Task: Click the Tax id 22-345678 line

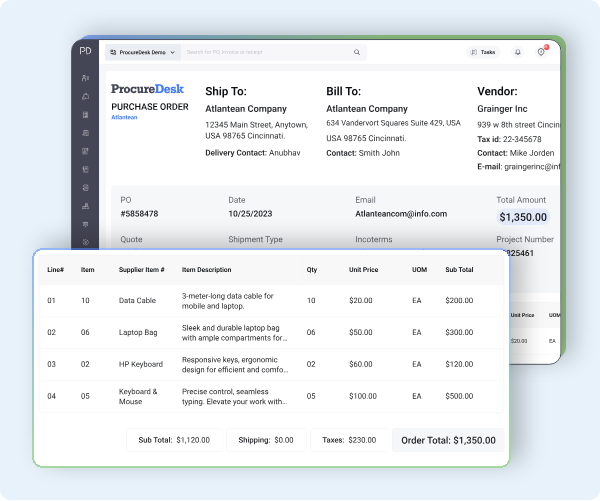Action: 509,139
